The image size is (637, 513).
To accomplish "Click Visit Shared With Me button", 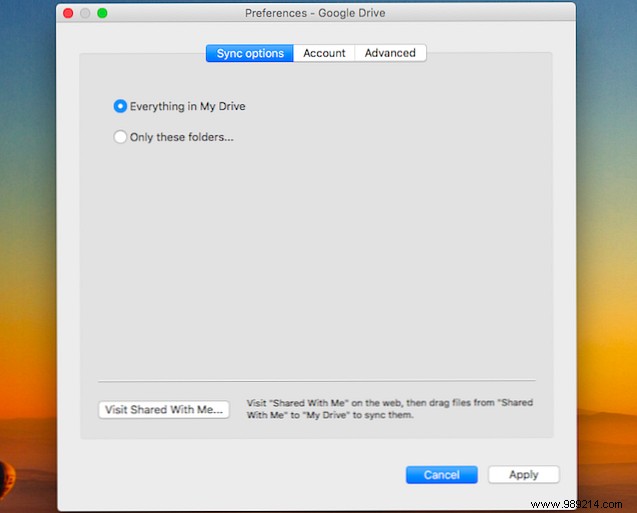I will pyautogui.click(x=164, y=409).
